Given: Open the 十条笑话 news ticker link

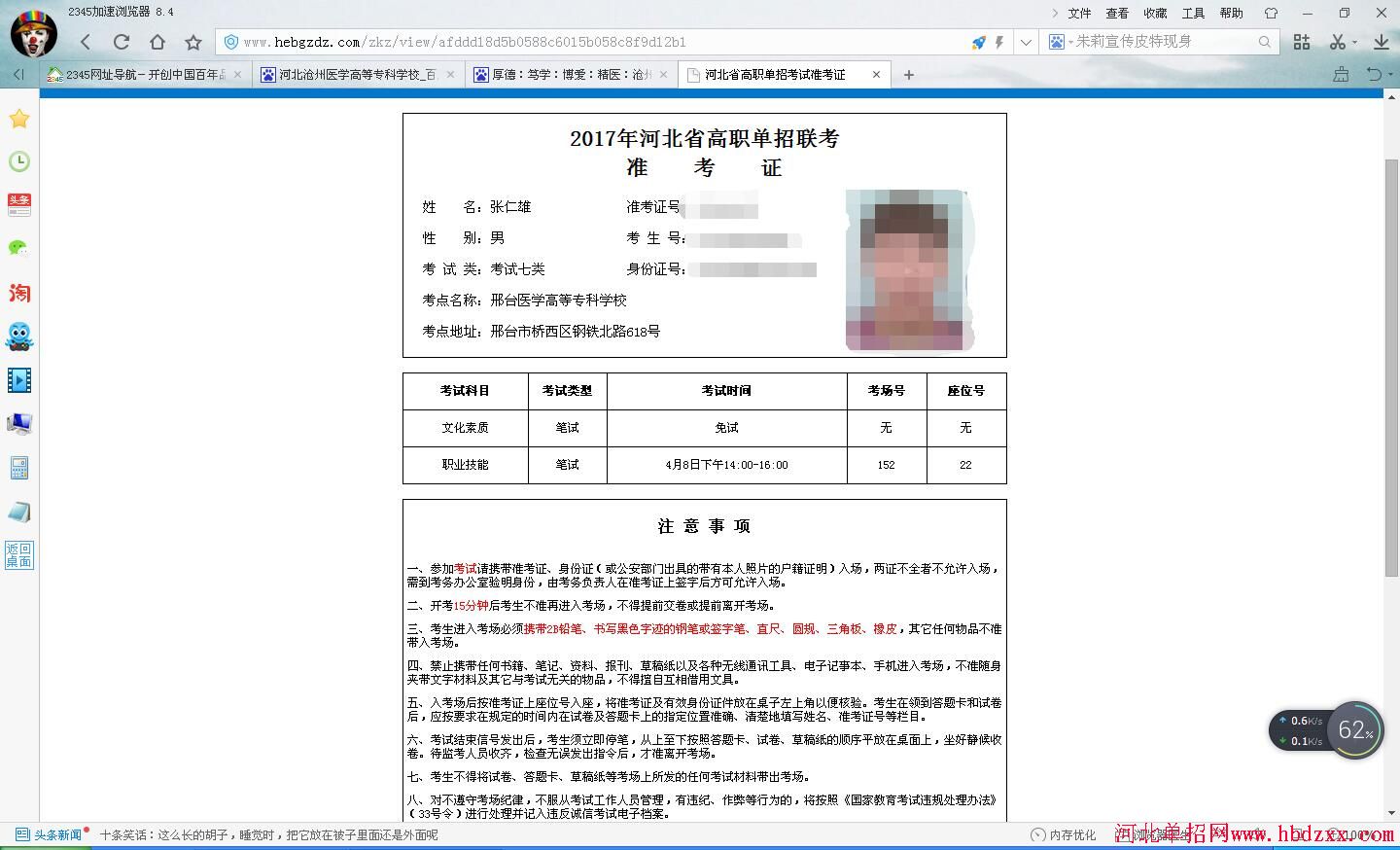Looking at the screenshot, I should tap(269, 834).
